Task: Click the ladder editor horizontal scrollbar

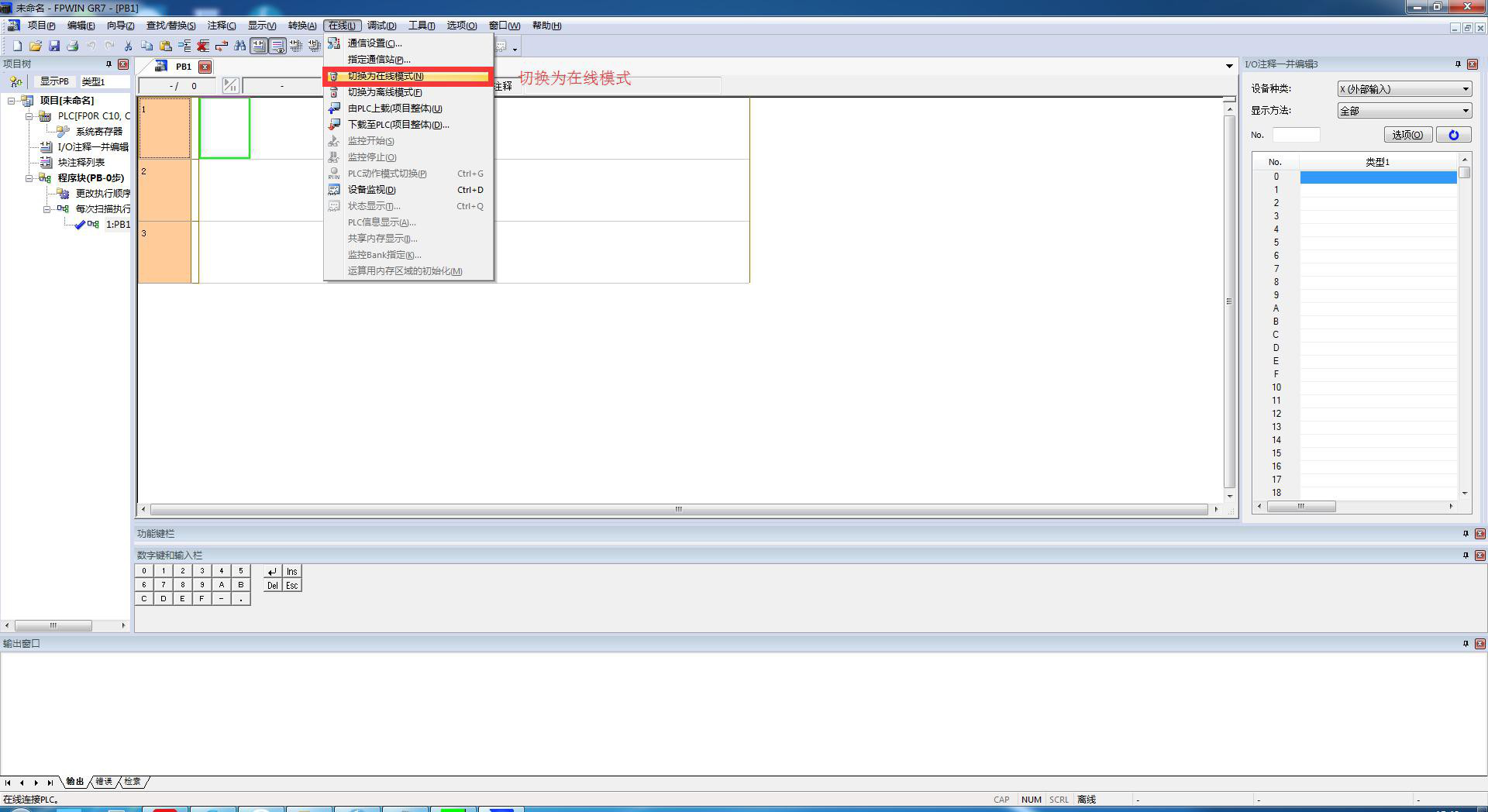Action: tap(678, 509)
